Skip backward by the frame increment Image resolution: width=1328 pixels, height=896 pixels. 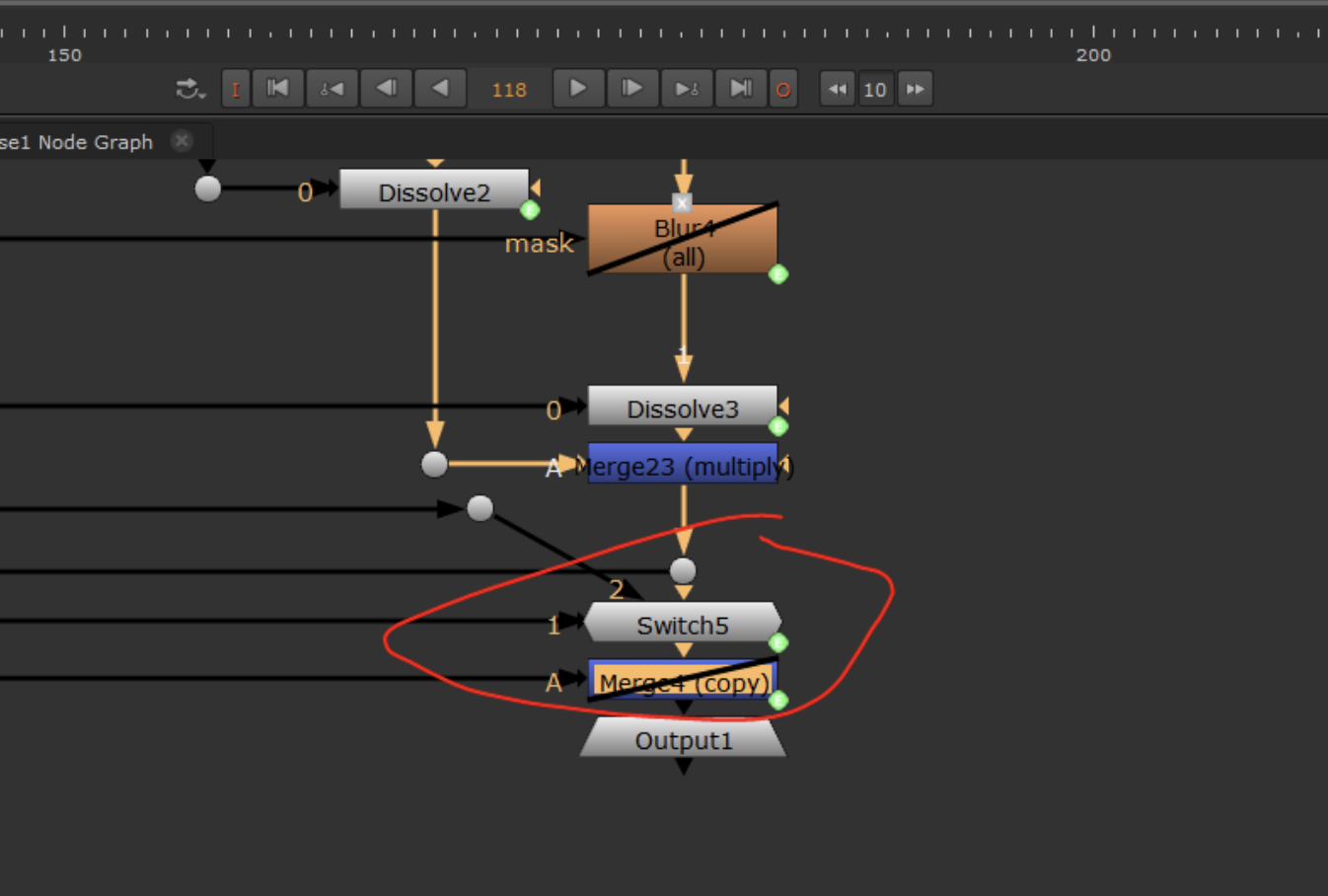click(x=838, y=90)
